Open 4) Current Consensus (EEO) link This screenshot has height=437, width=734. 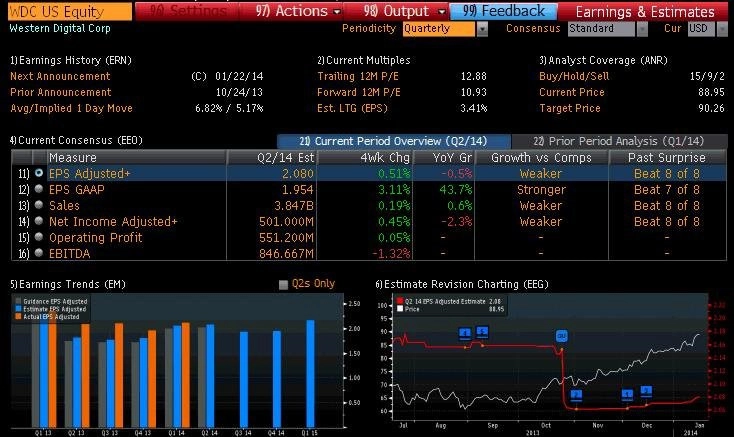click(76, 140)
